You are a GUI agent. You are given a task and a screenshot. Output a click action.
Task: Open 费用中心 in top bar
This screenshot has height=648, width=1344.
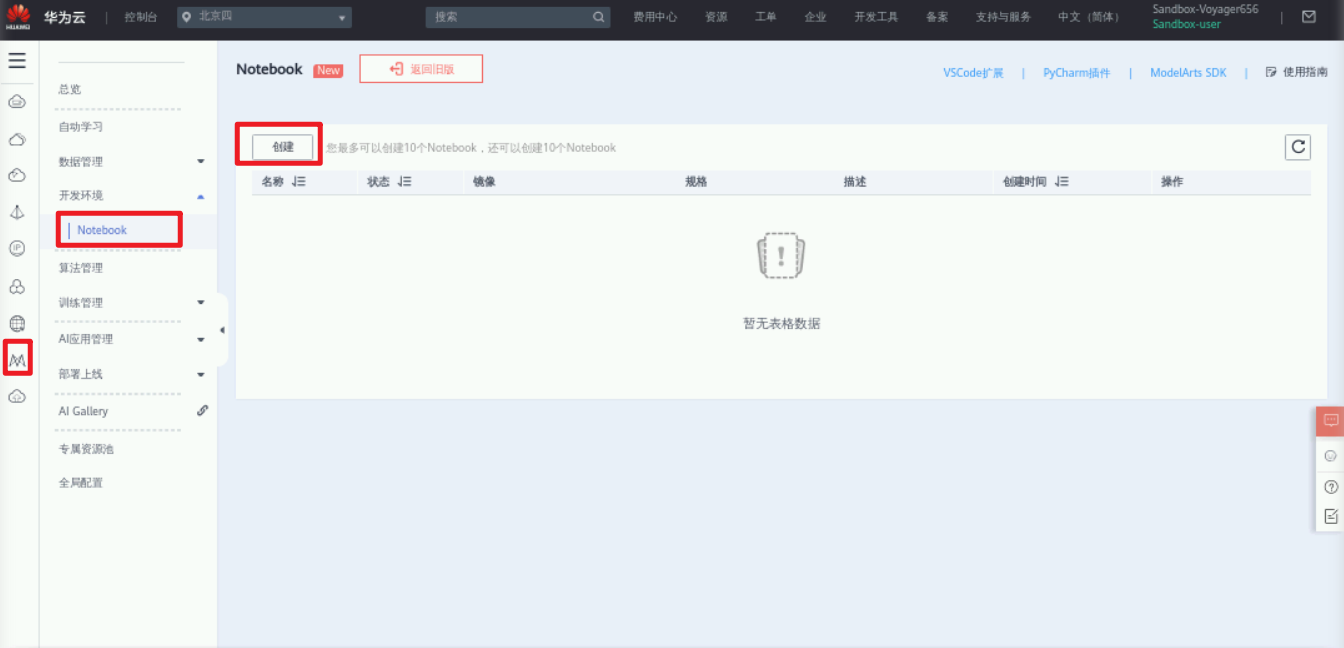click(x=655, y=17)
